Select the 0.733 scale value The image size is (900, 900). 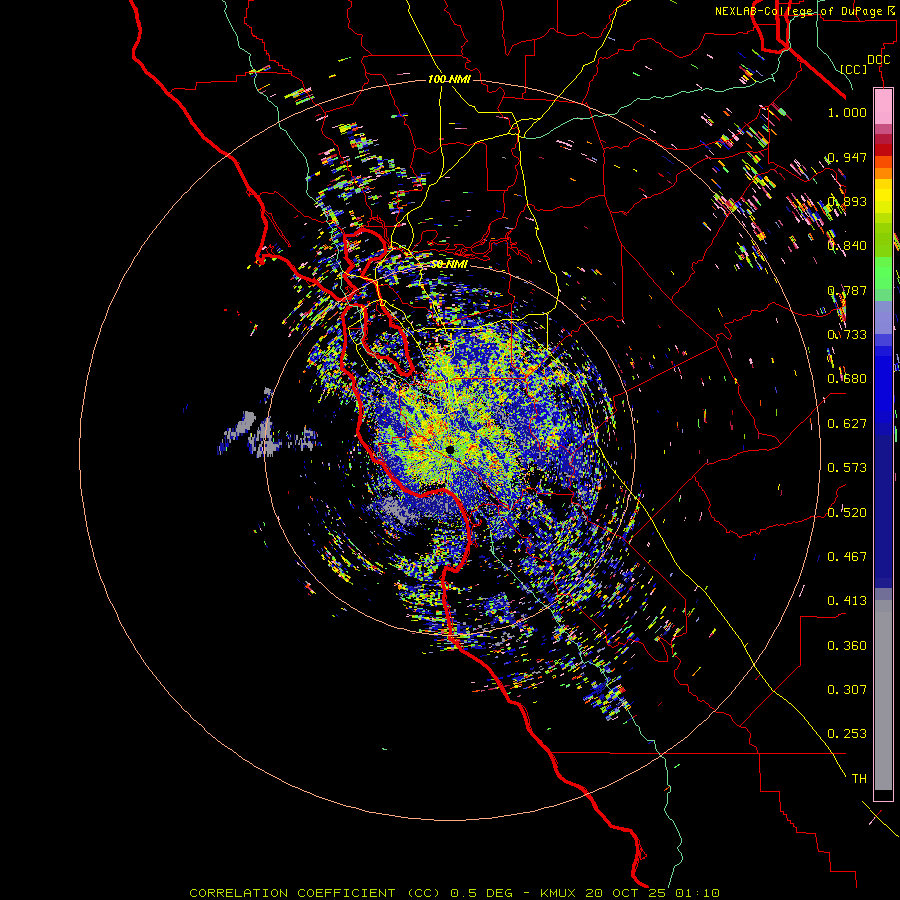847,335
